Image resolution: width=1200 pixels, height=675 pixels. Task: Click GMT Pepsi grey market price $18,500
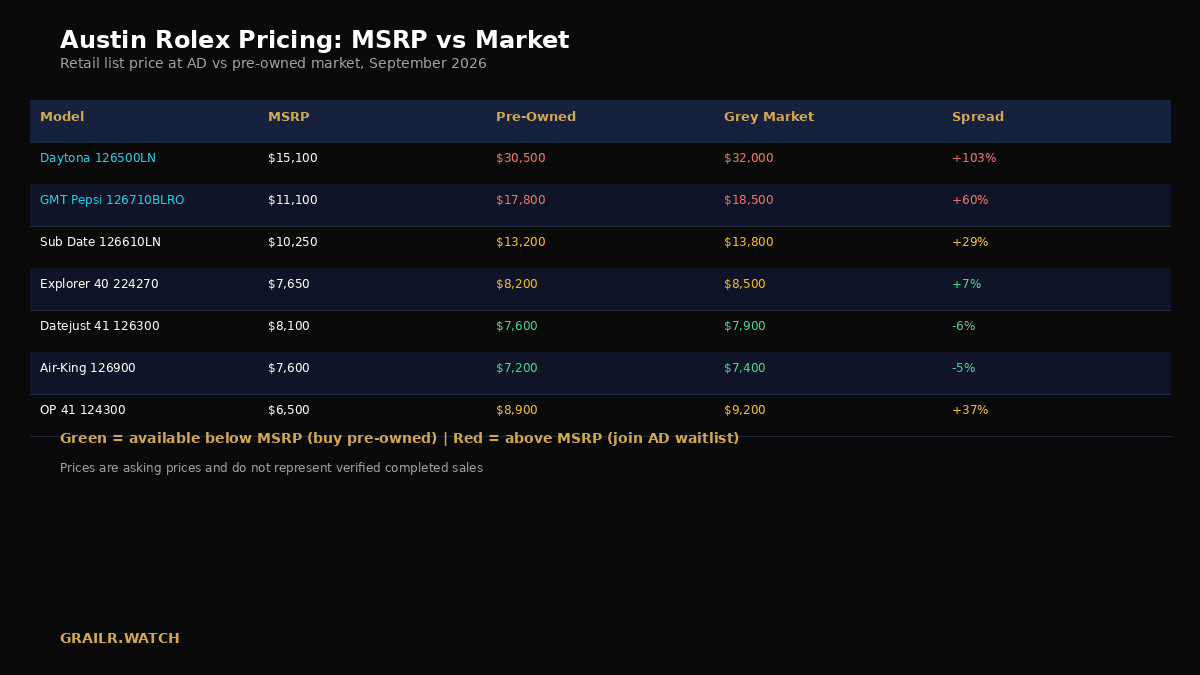point(749,200)
